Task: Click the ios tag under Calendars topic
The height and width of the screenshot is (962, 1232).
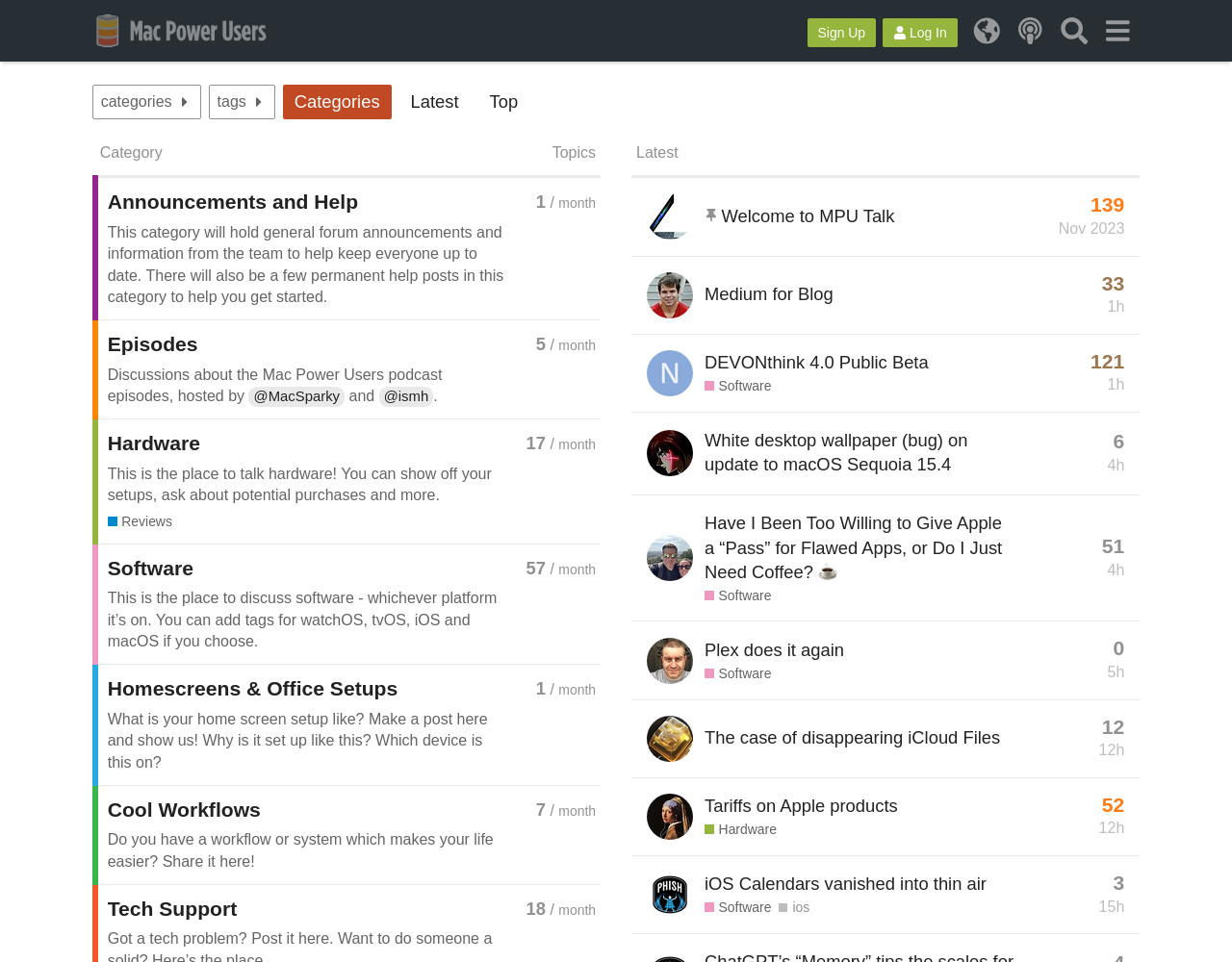Action: click(794, 907)
